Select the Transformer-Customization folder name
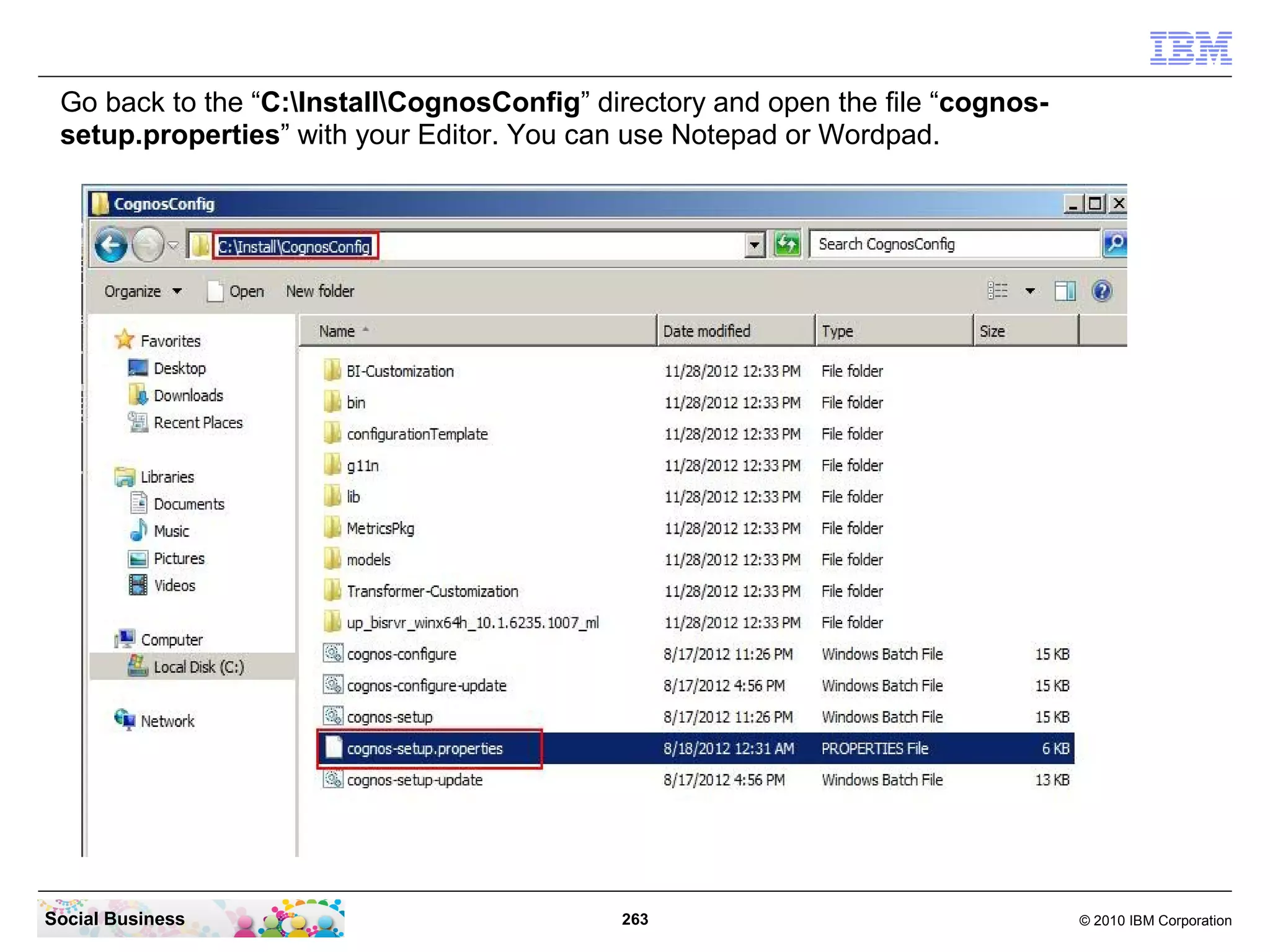The height and width of the screenshot is (952, 1270). coord(432,591)
